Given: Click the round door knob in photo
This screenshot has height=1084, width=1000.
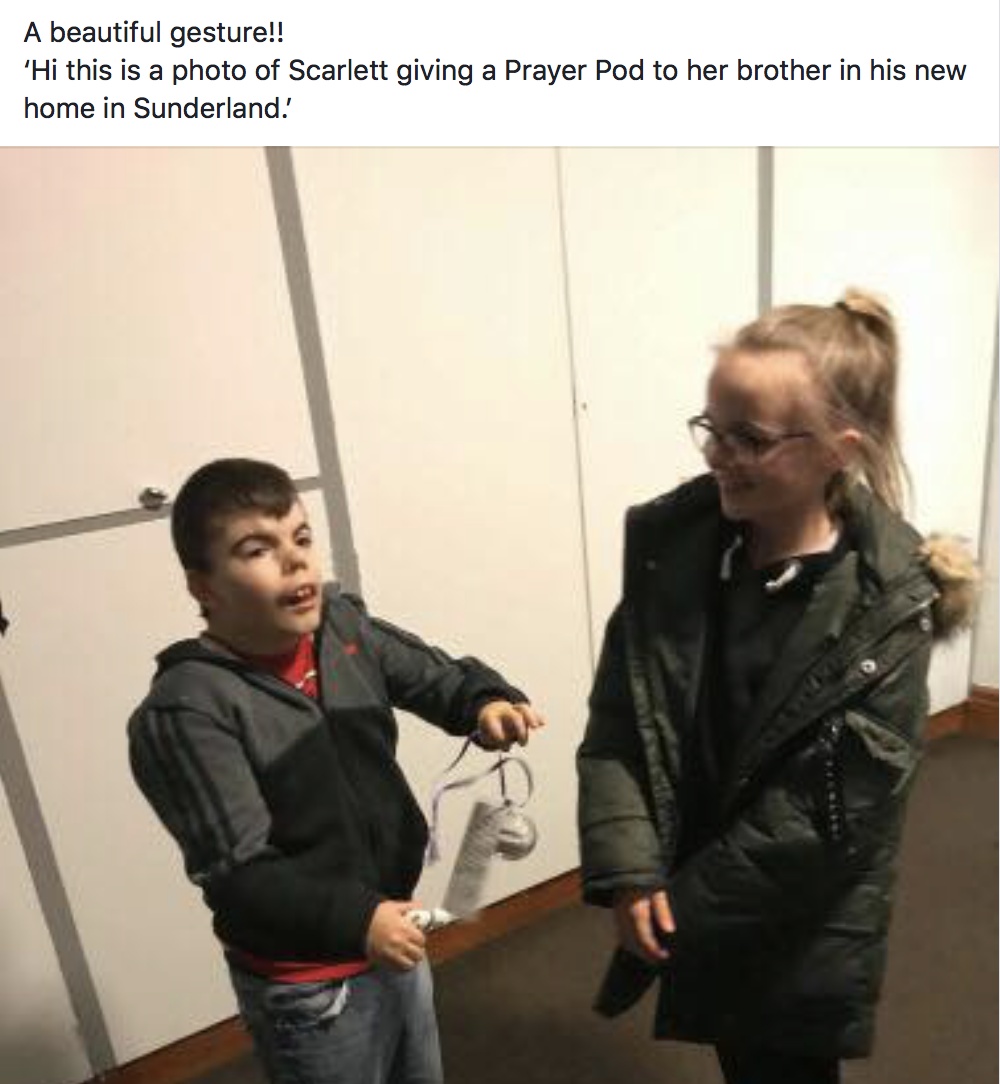Looking at the screenshot, I should tap(153, 496).
